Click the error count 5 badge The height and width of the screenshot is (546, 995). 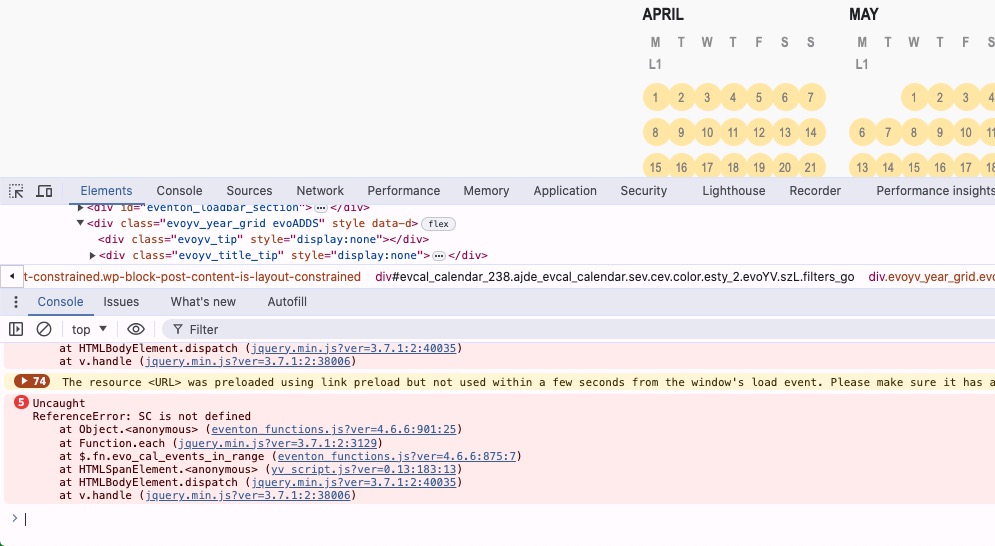(x=21, y=403)
